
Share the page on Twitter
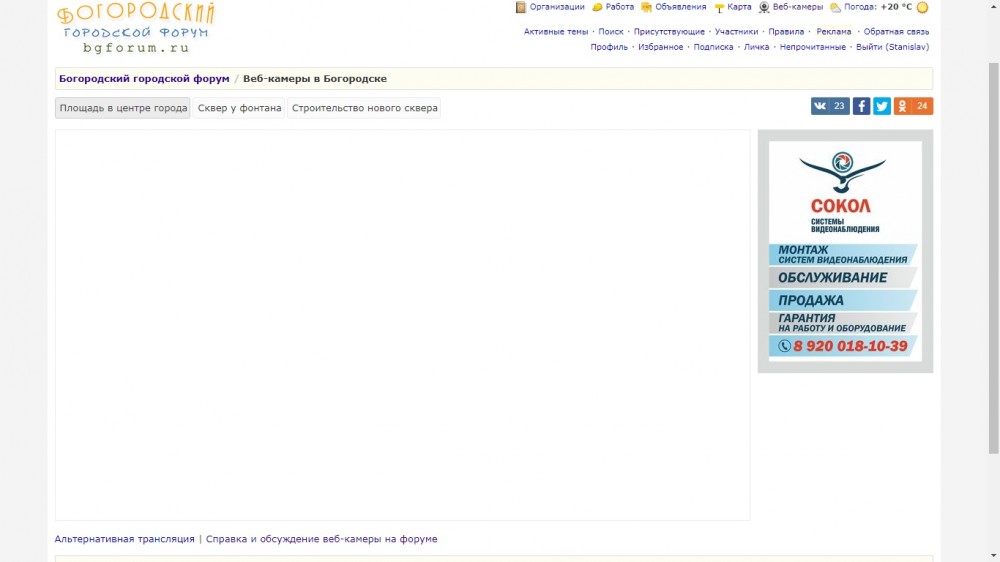point(882,106)
